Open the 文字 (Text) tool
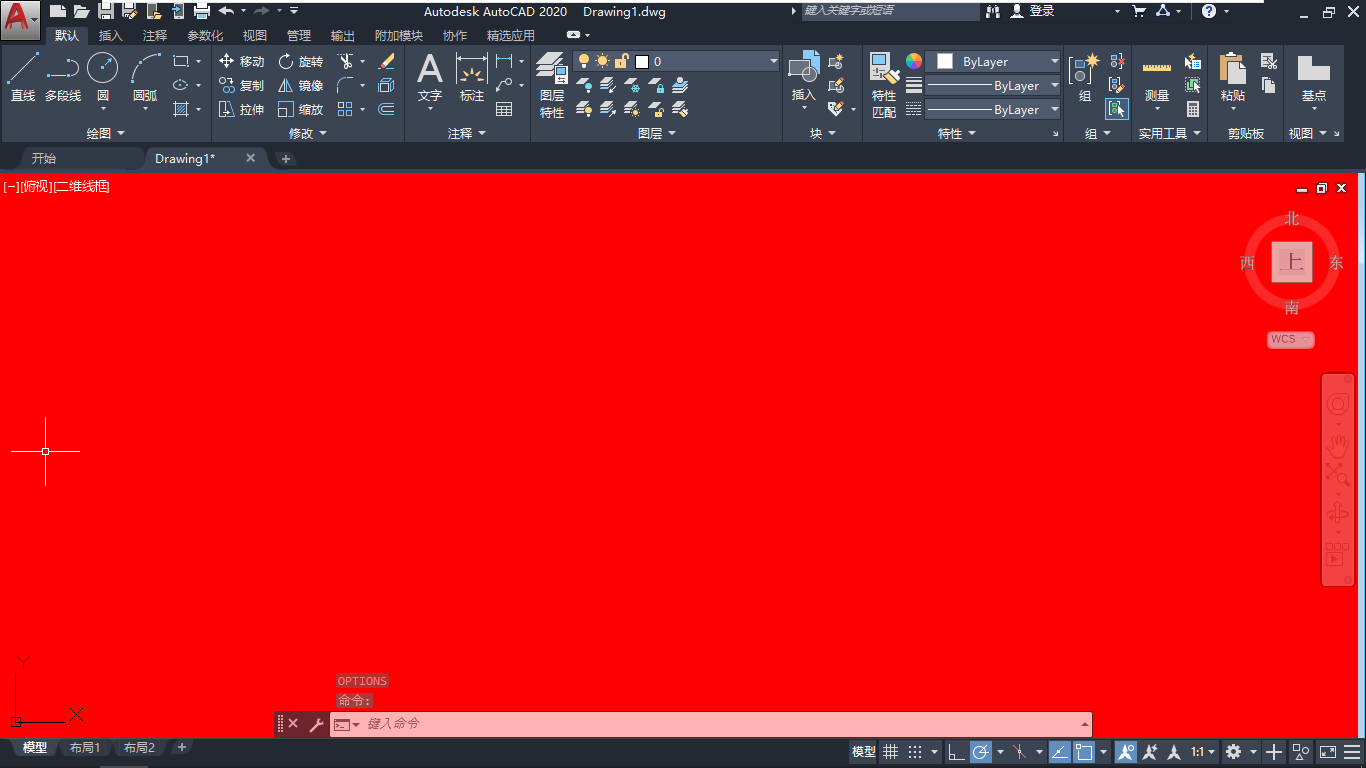Image resolution: width=1366 pixels, height=768 pixels. pos(430,78)
